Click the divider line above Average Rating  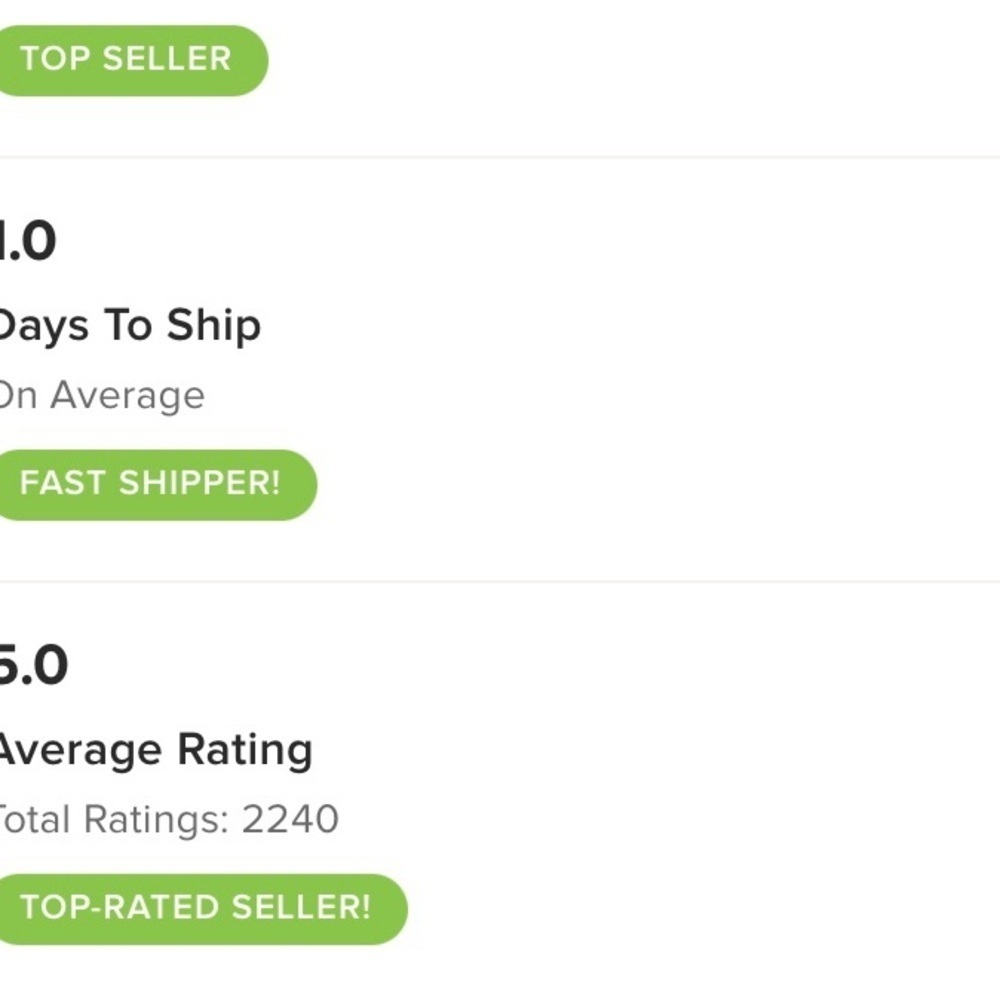point(500,581)
